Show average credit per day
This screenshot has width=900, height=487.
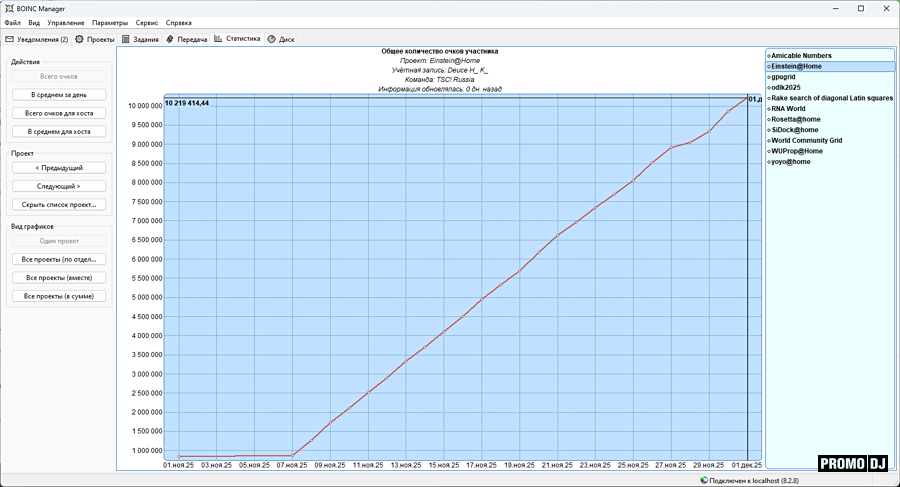pos(58,95)
